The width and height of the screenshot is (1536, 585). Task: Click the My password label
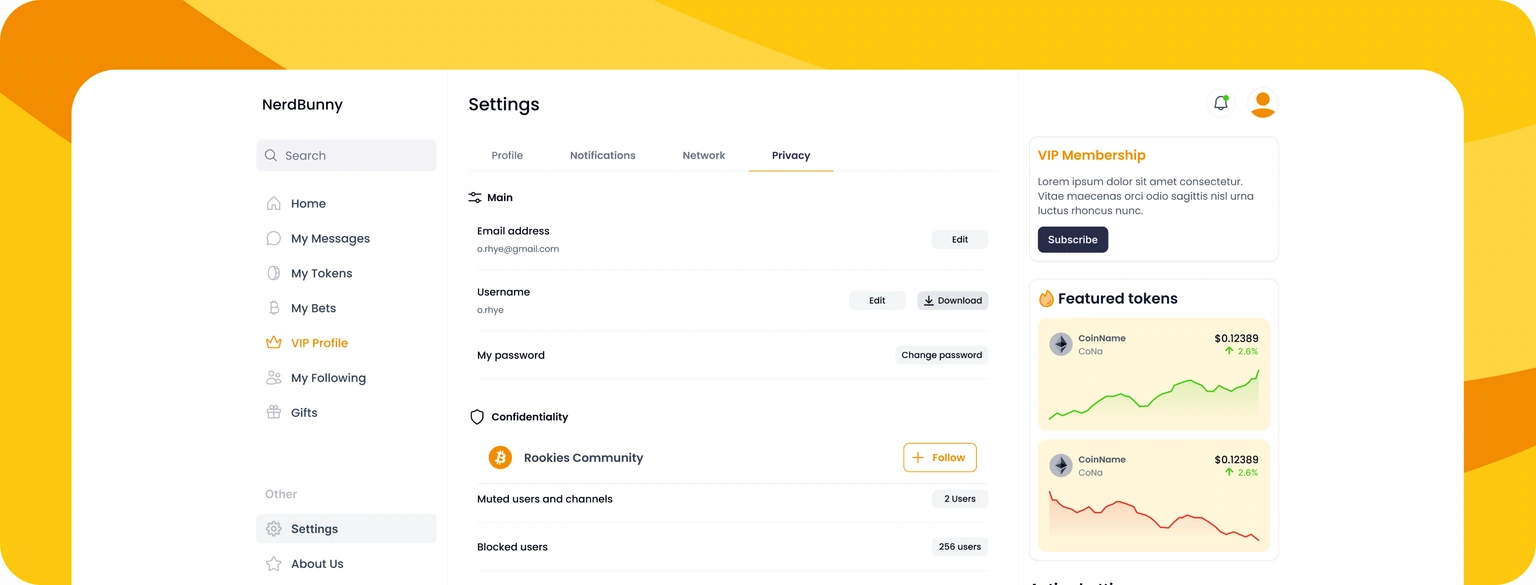coord(511,355)
